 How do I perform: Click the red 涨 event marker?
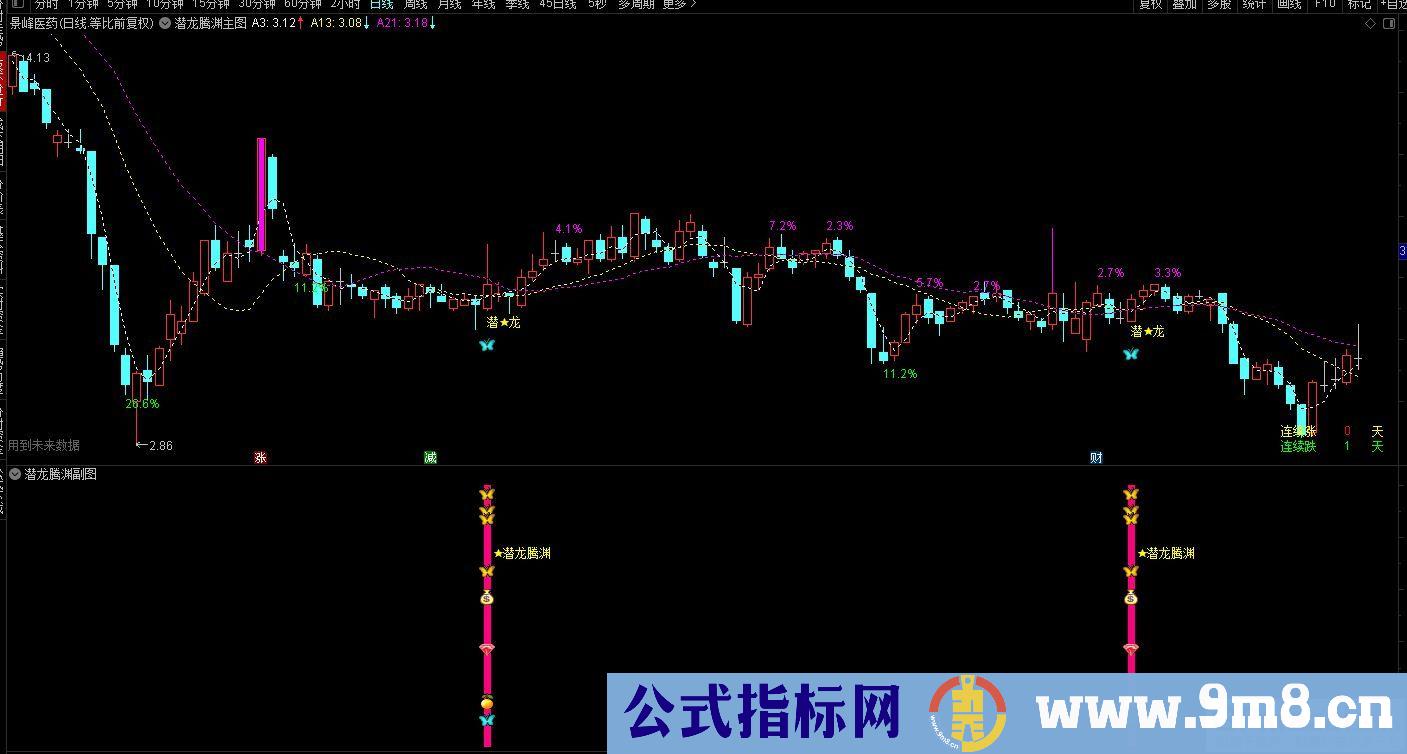pos(261,458)
